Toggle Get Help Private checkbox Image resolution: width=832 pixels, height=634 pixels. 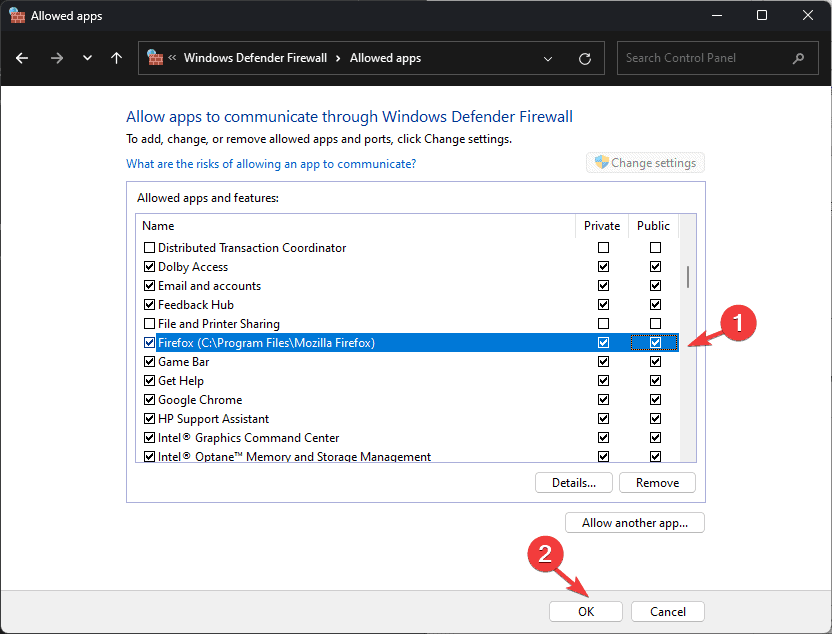[x=603, y=380]
